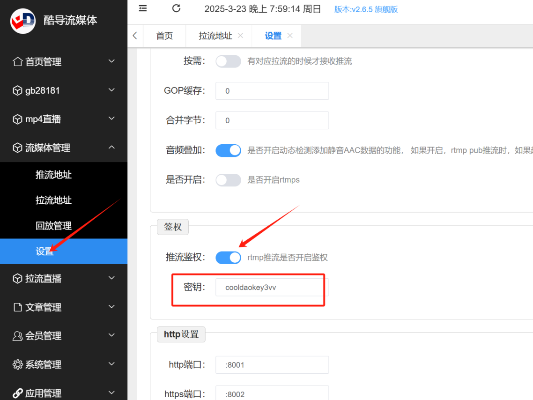The height and width of the screenshot is (400, 533).
Task: Collapse the 流媒体管理 menu
Action: [111, 147]
